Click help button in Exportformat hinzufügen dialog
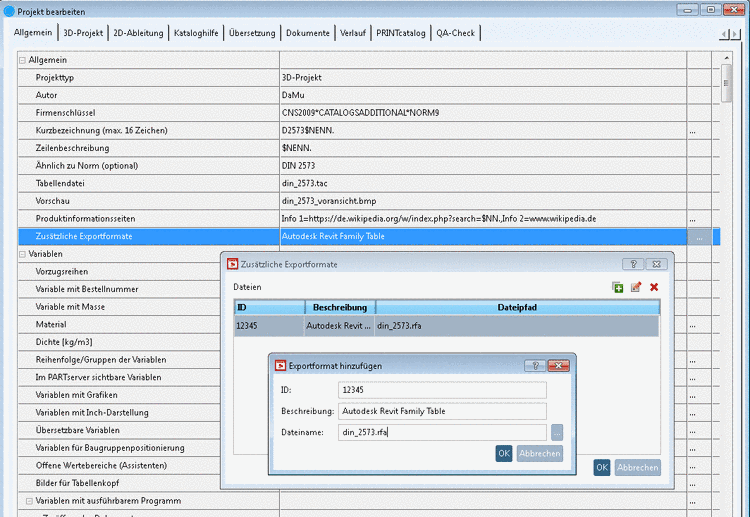The width and height of the screenshot is (750, 517). click(x=535, y=366)
